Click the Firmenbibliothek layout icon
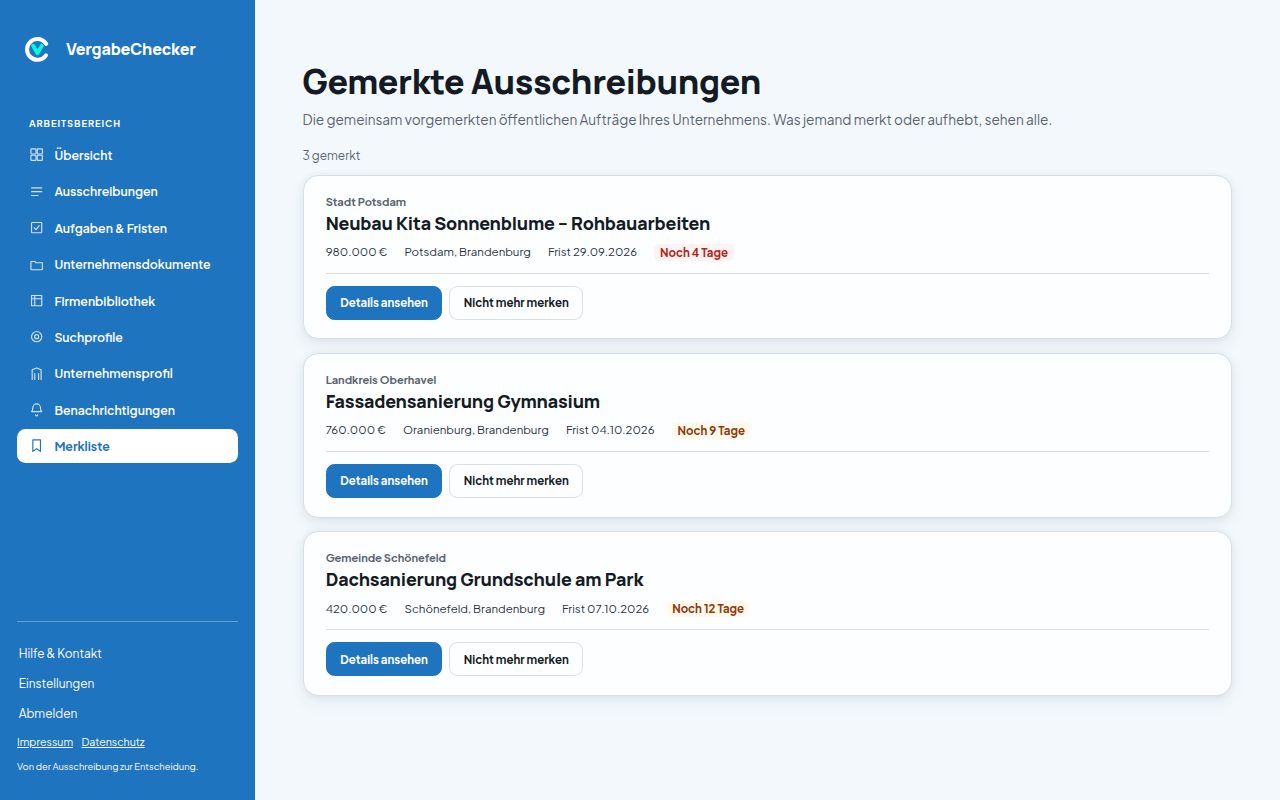This screenshot has height=800, width=1280. coord(37,301)
